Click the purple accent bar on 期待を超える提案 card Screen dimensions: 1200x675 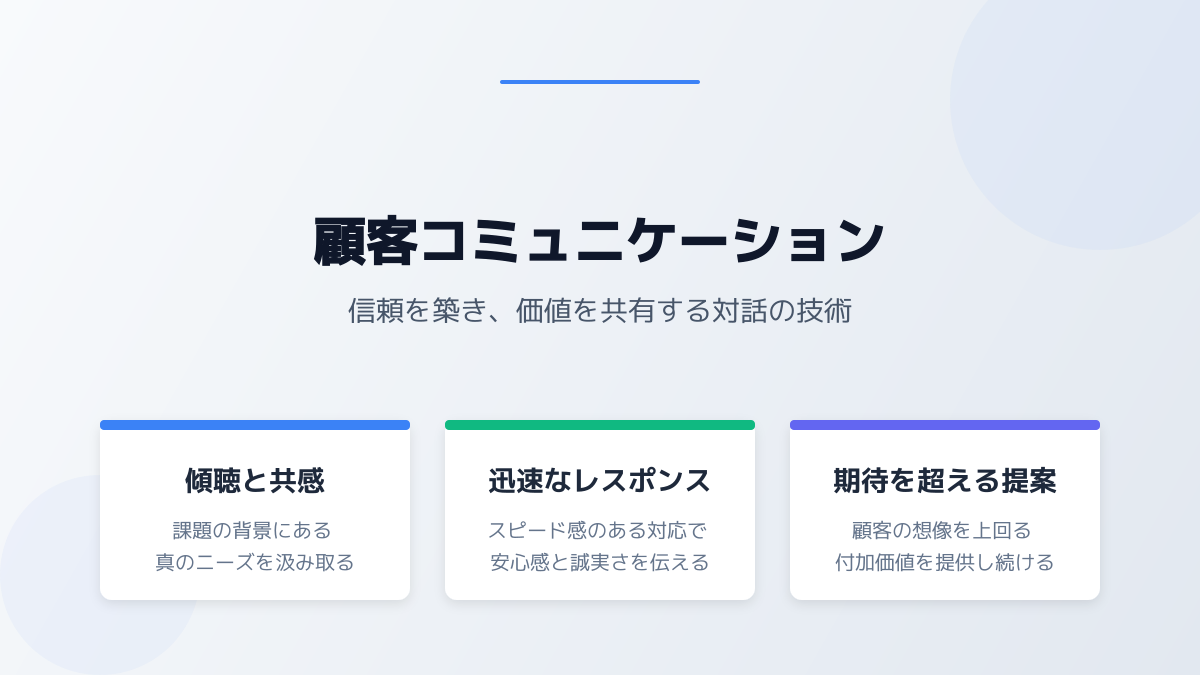point(945,425)
